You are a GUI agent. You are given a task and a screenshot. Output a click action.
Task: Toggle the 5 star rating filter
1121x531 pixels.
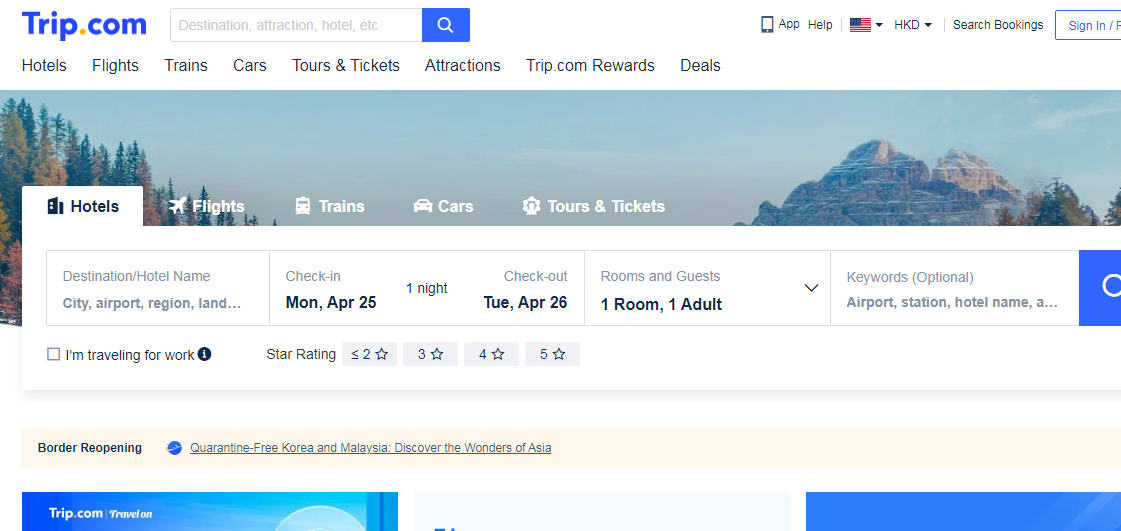tap(552, 354)
